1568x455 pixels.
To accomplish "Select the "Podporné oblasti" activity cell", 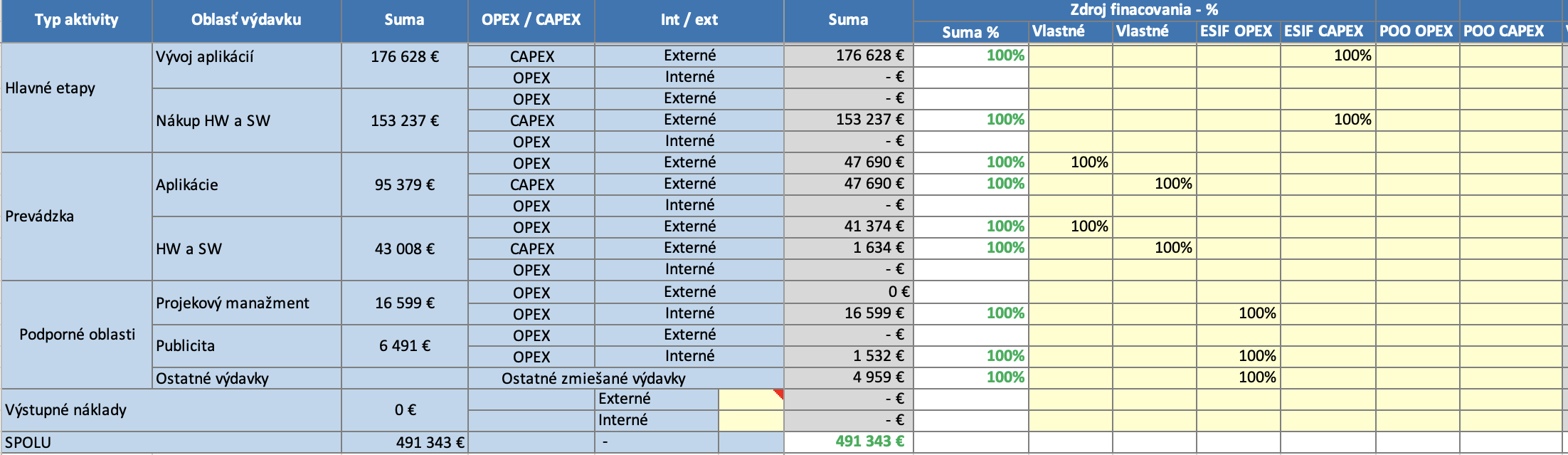I will (77, 335).
